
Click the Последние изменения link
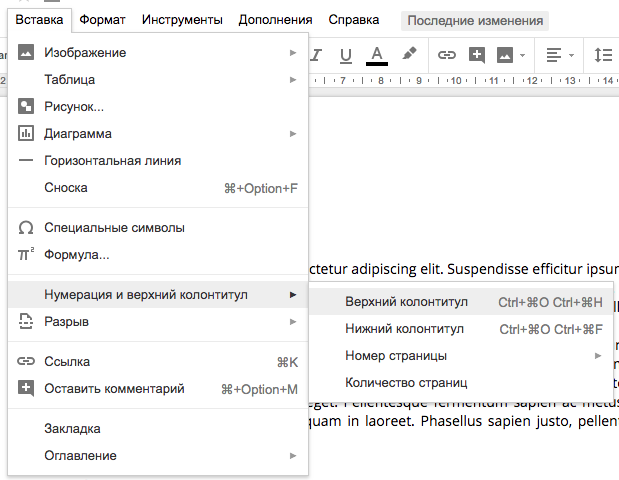pyautogui.click(x=474, y=20)
